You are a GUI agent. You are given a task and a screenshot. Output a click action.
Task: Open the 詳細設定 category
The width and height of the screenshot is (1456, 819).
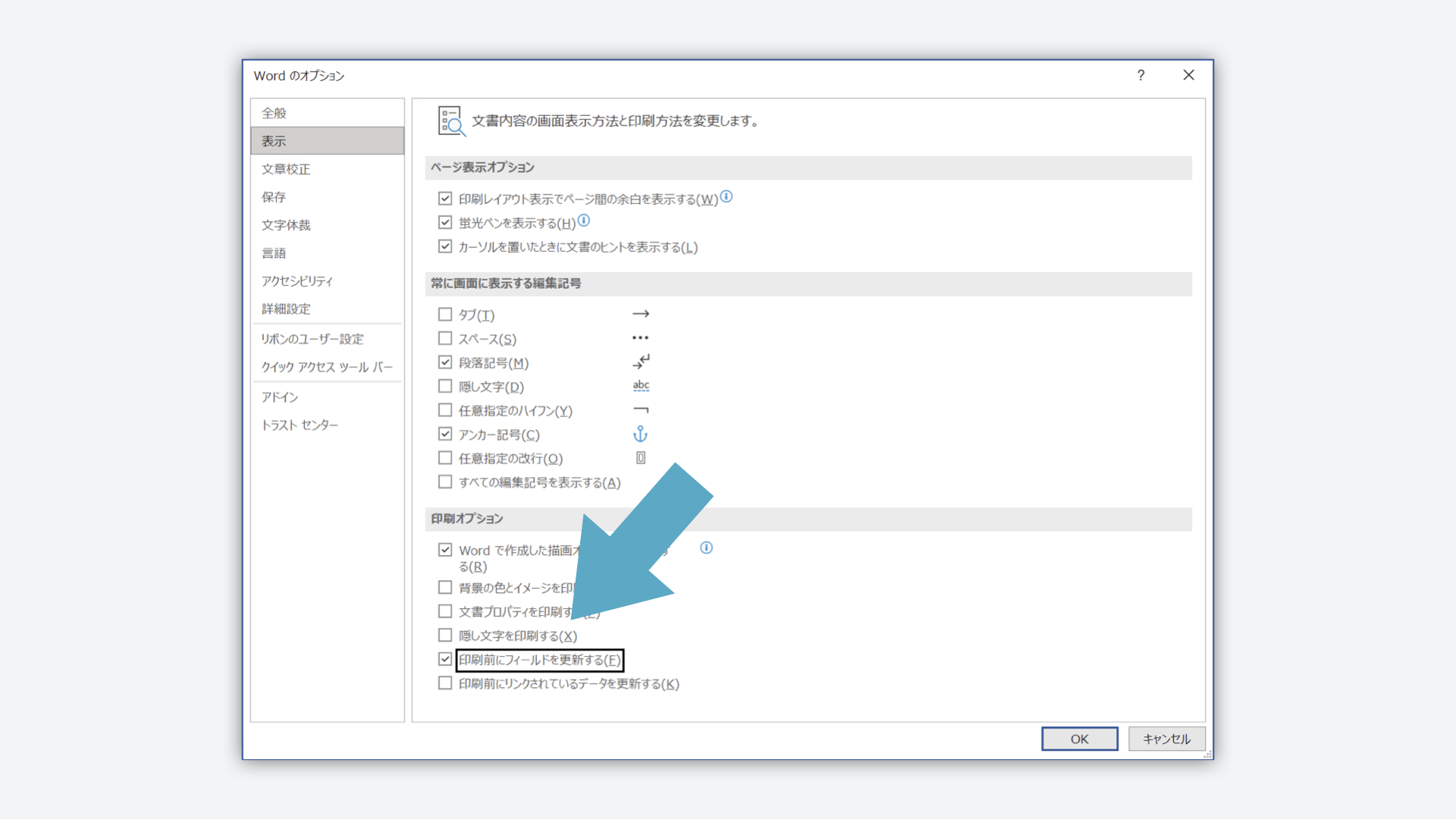(x=286, y=309)
